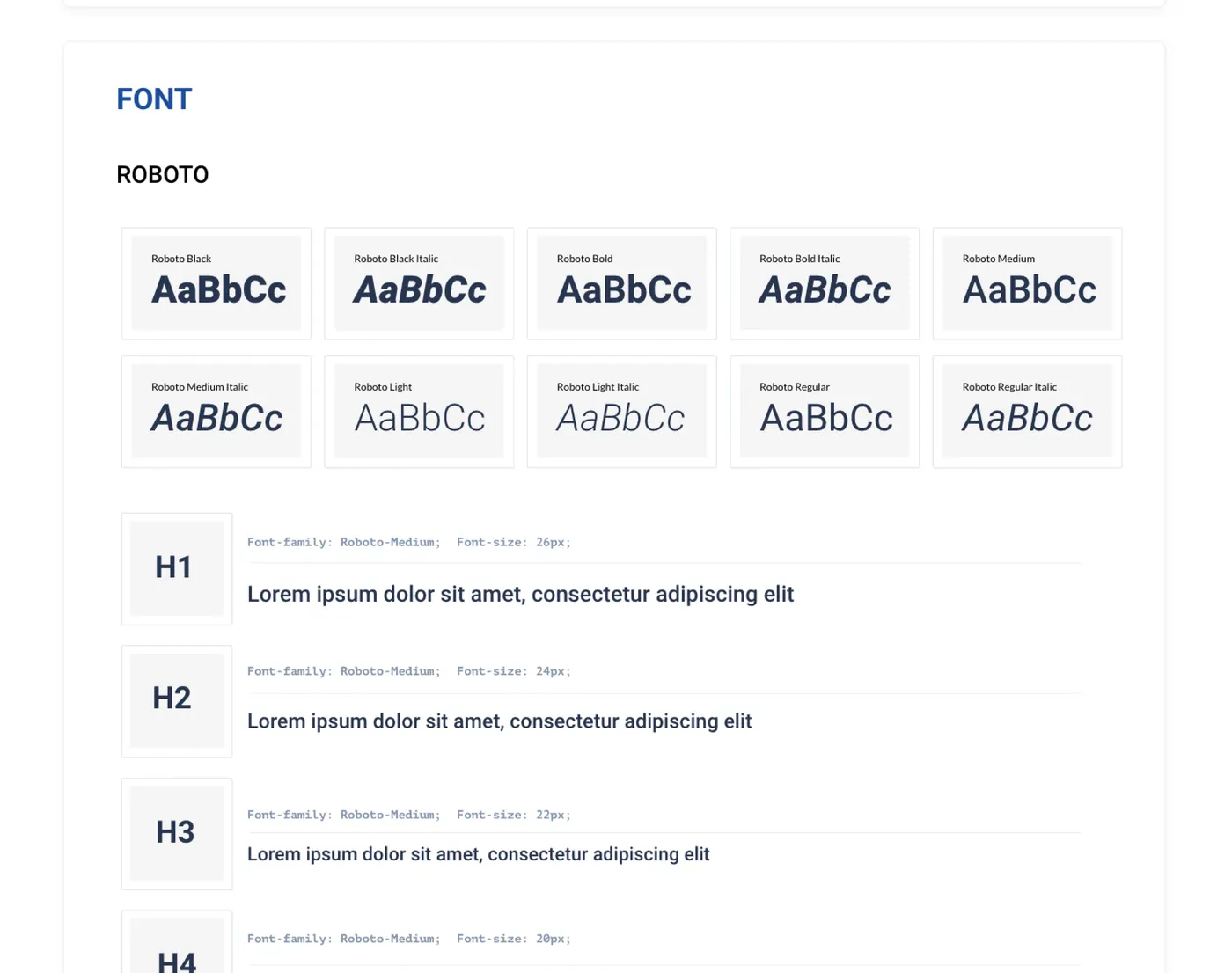Click the Roboto Bold Italic font card
This screenshot has height=973, width=1232.
pyautogui.click(x=825, y=283)
